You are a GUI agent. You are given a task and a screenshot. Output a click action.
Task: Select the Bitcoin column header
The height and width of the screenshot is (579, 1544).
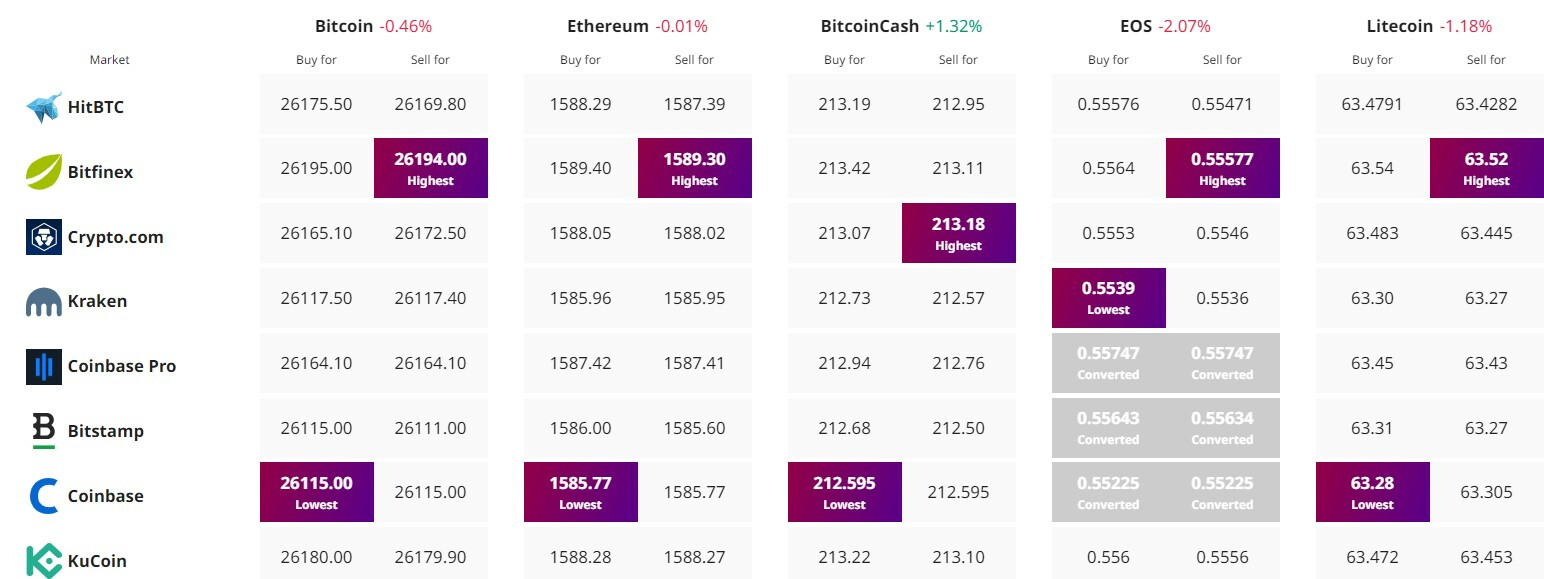(343, 25)
